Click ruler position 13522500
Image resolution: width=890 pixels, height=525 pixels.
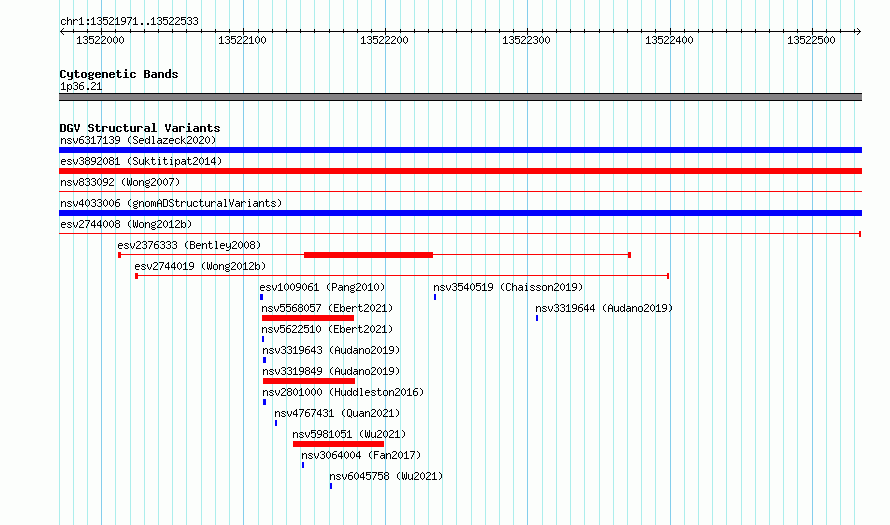pos(811,40)
